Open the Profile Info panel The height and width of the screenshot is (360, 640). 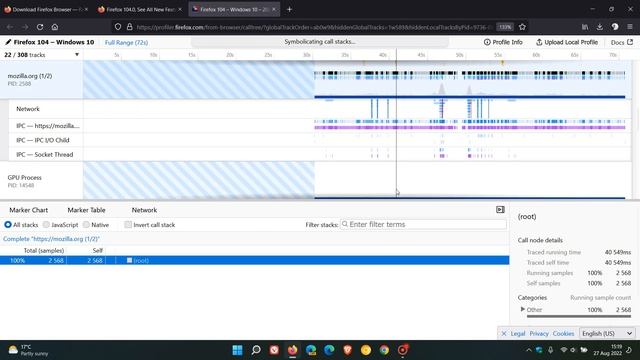click(503, 42)
